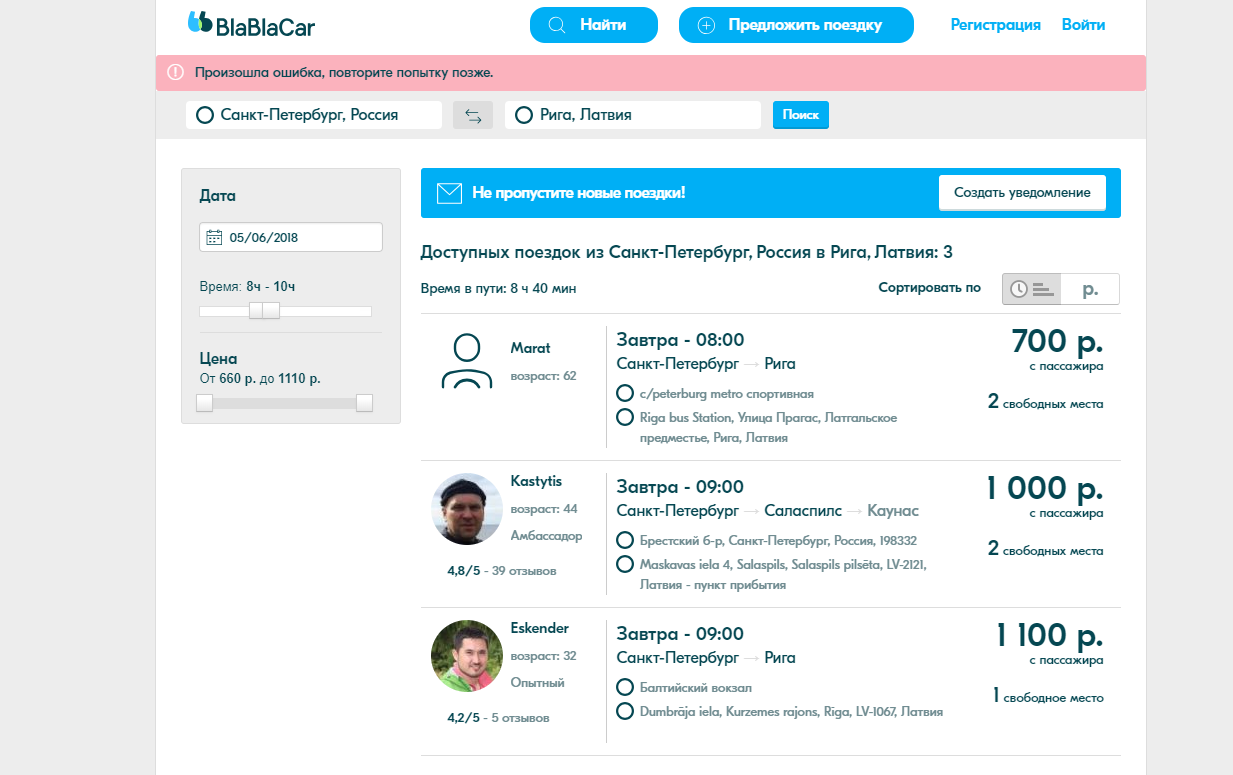Click the error alert exclamation icon

pos(175,72)
